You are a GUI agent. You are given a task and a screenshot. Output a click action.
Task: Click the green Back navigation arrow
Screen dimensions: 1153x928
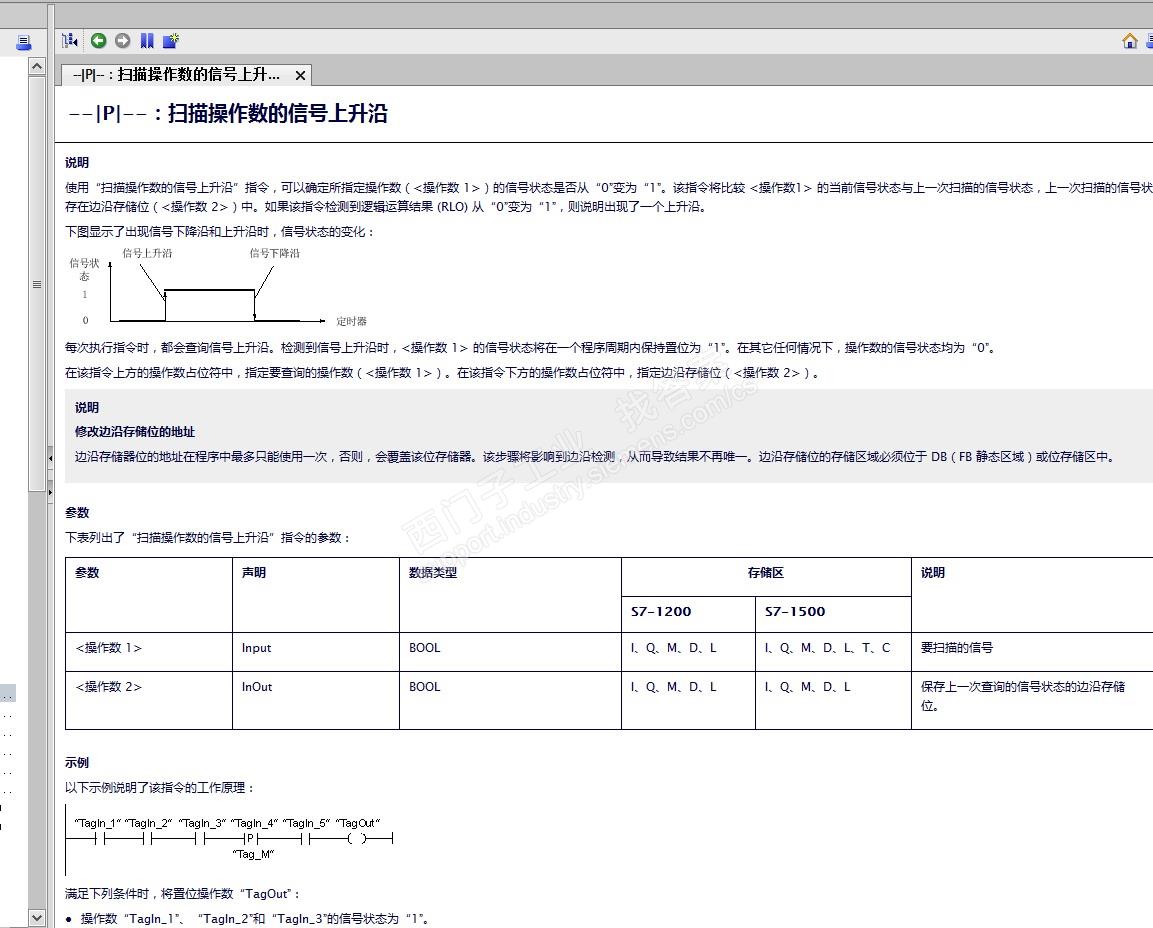point(99,40)
